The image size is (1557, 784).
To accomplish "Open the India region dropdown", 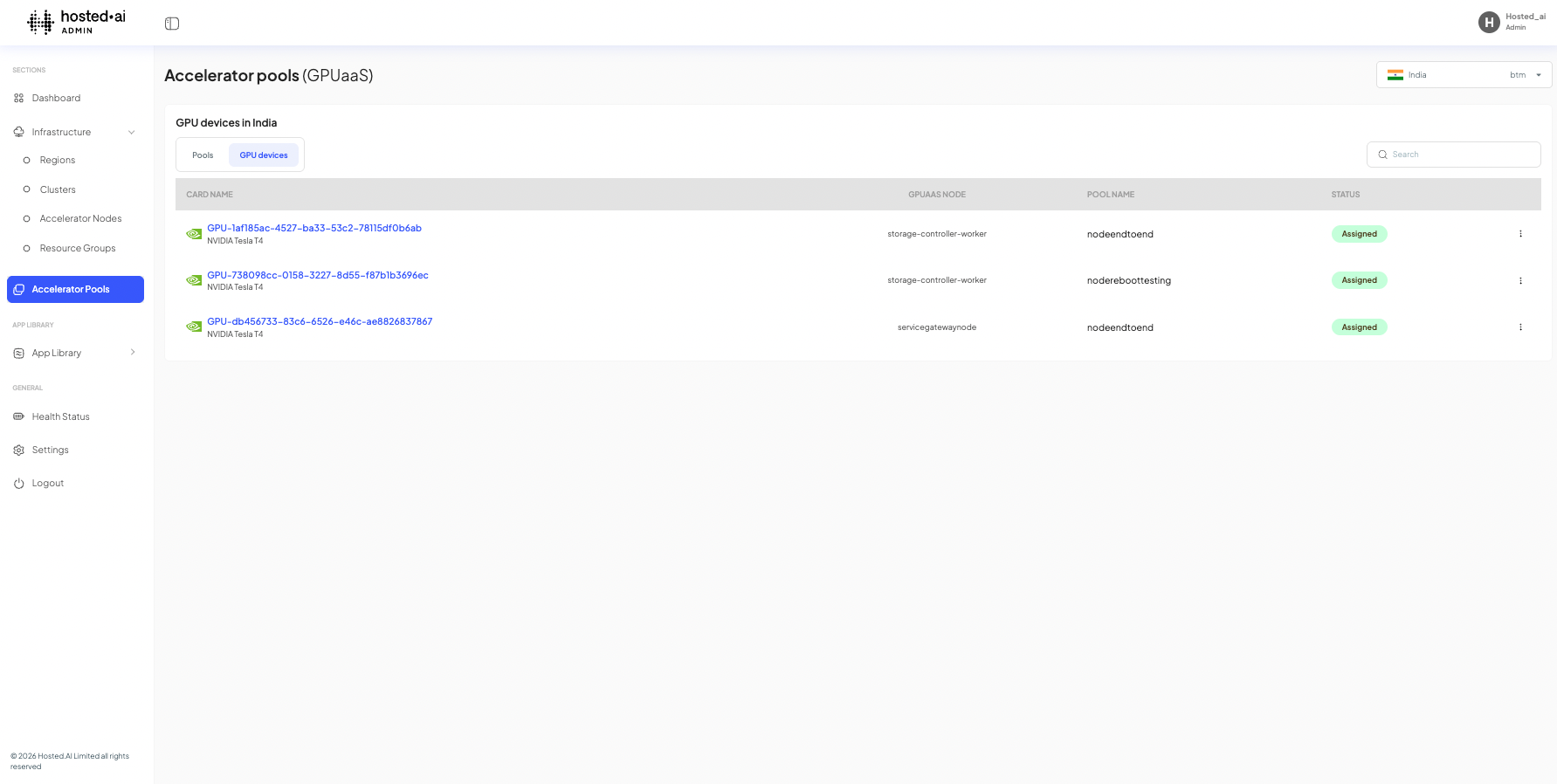I will tap(1464, 75).
